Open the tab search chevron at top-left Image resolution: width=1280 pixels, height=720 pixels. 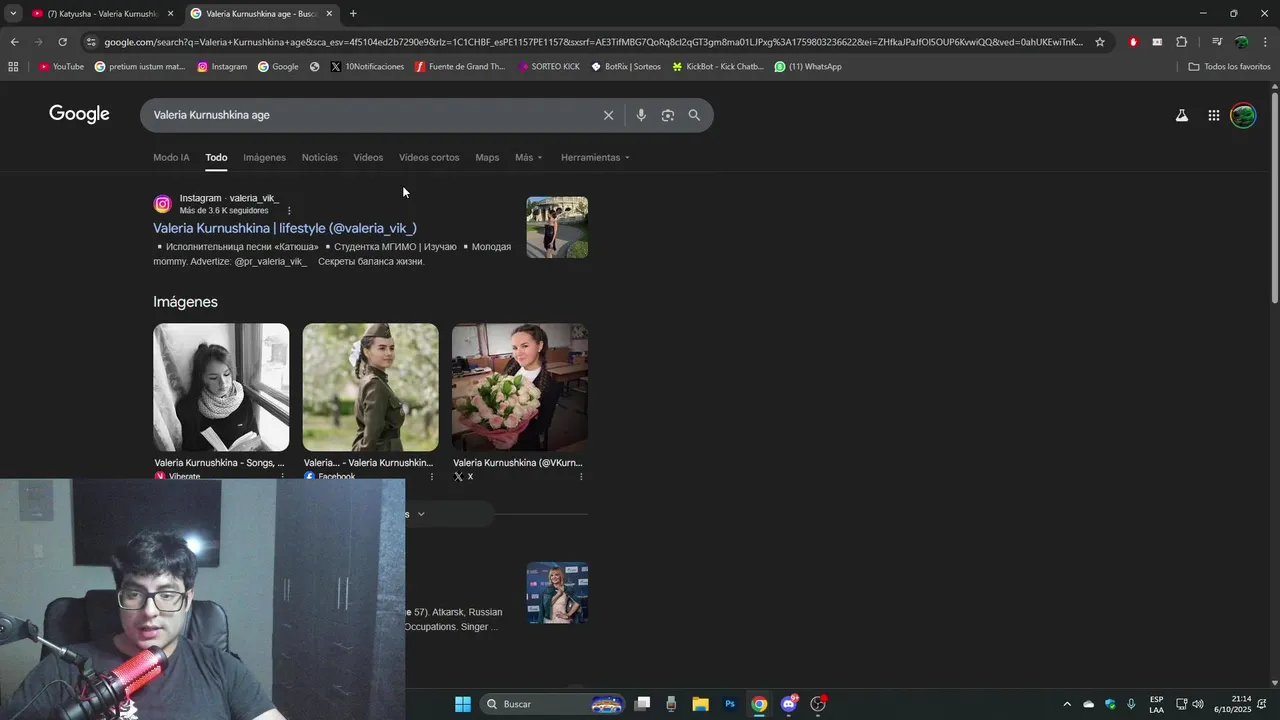pos(13,13)
